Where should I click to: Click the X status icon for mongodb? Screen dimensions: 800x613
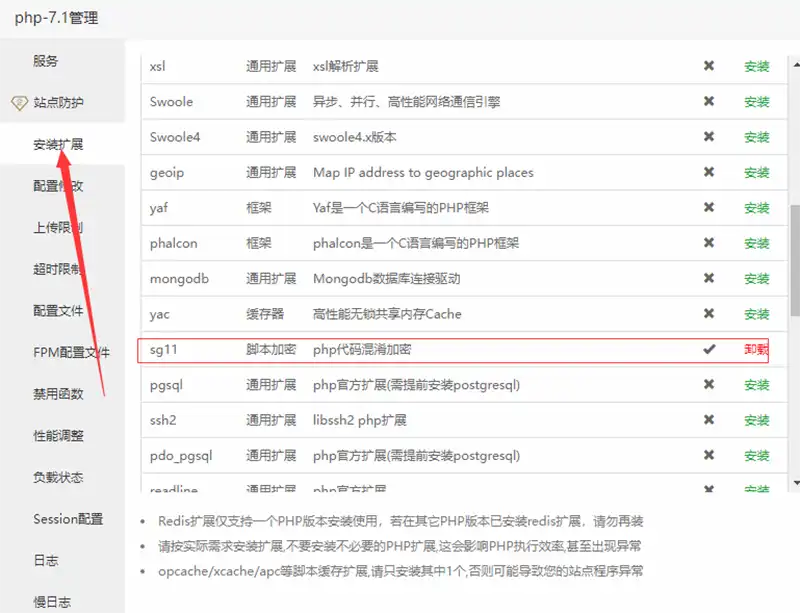pos(709,278)
